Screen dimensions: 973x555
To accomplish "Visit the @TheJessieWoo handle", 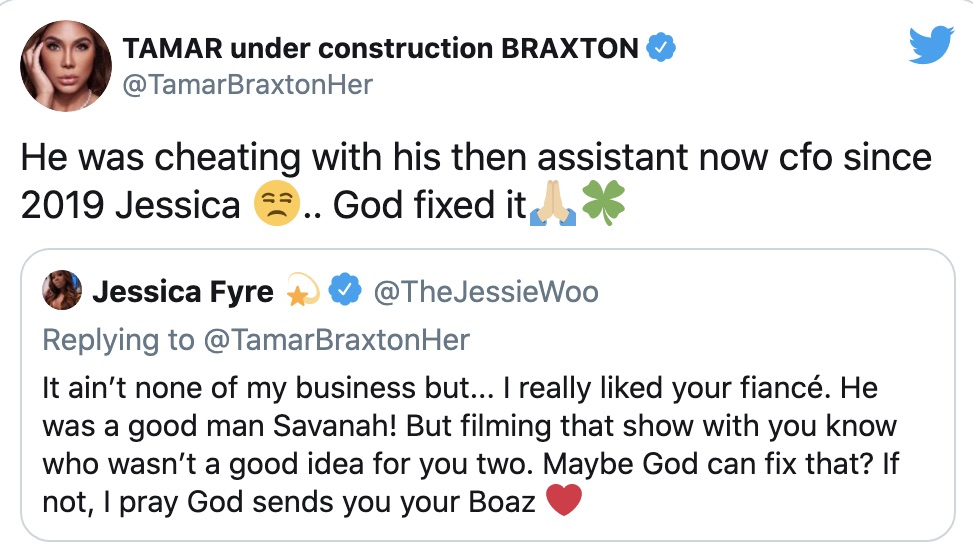I will [485, 292].
